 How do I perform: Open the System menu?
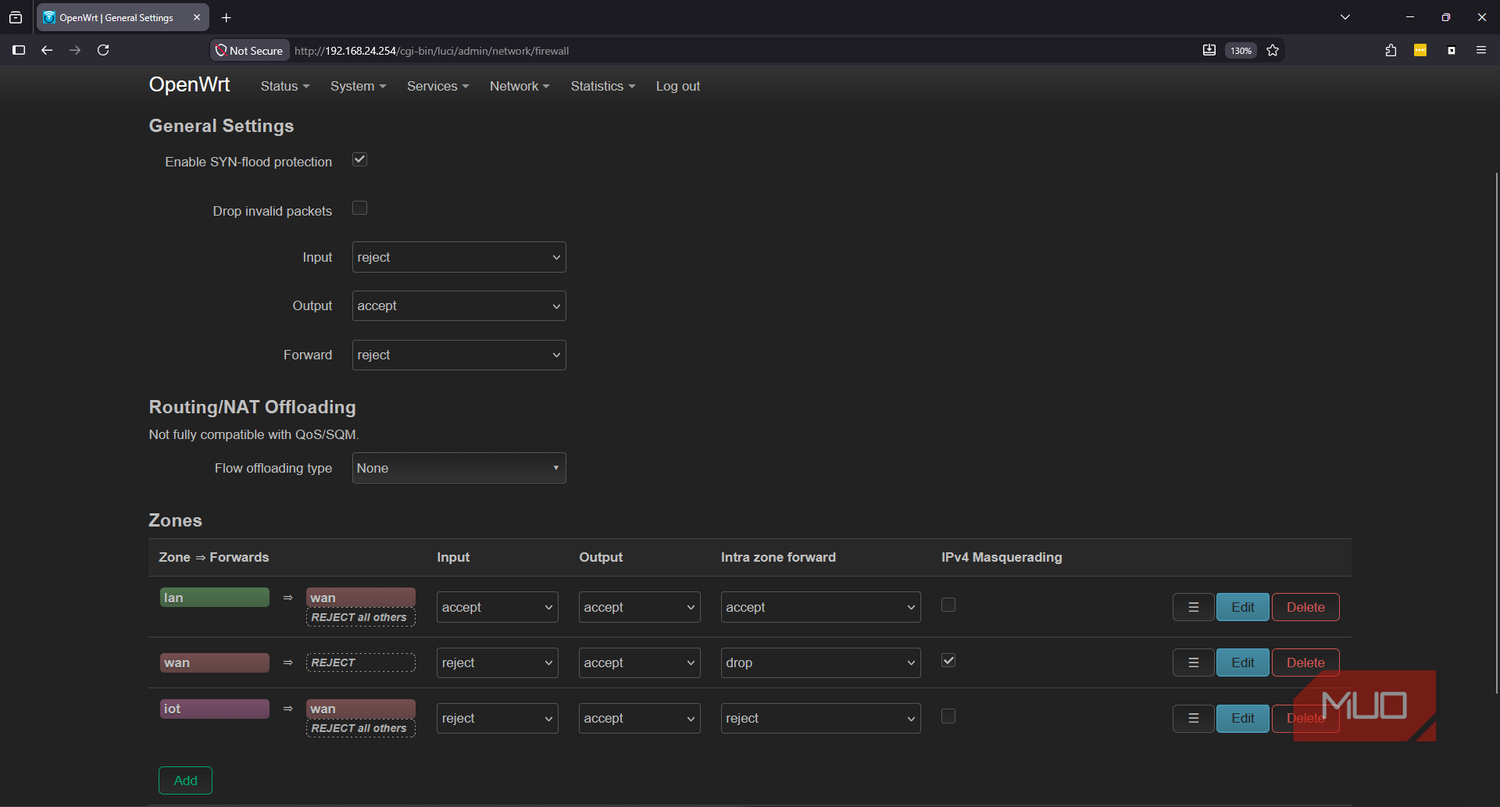point(358,86)
